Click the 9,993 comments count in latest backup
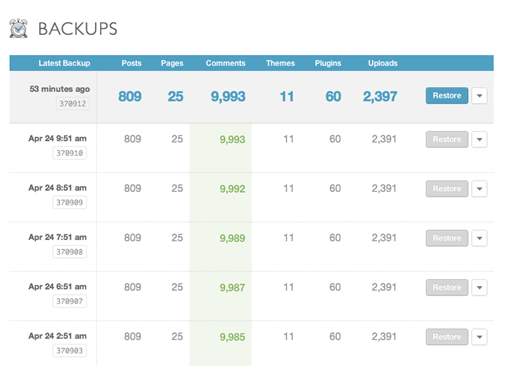Screen dimensions: 507x366 (228, 97)
